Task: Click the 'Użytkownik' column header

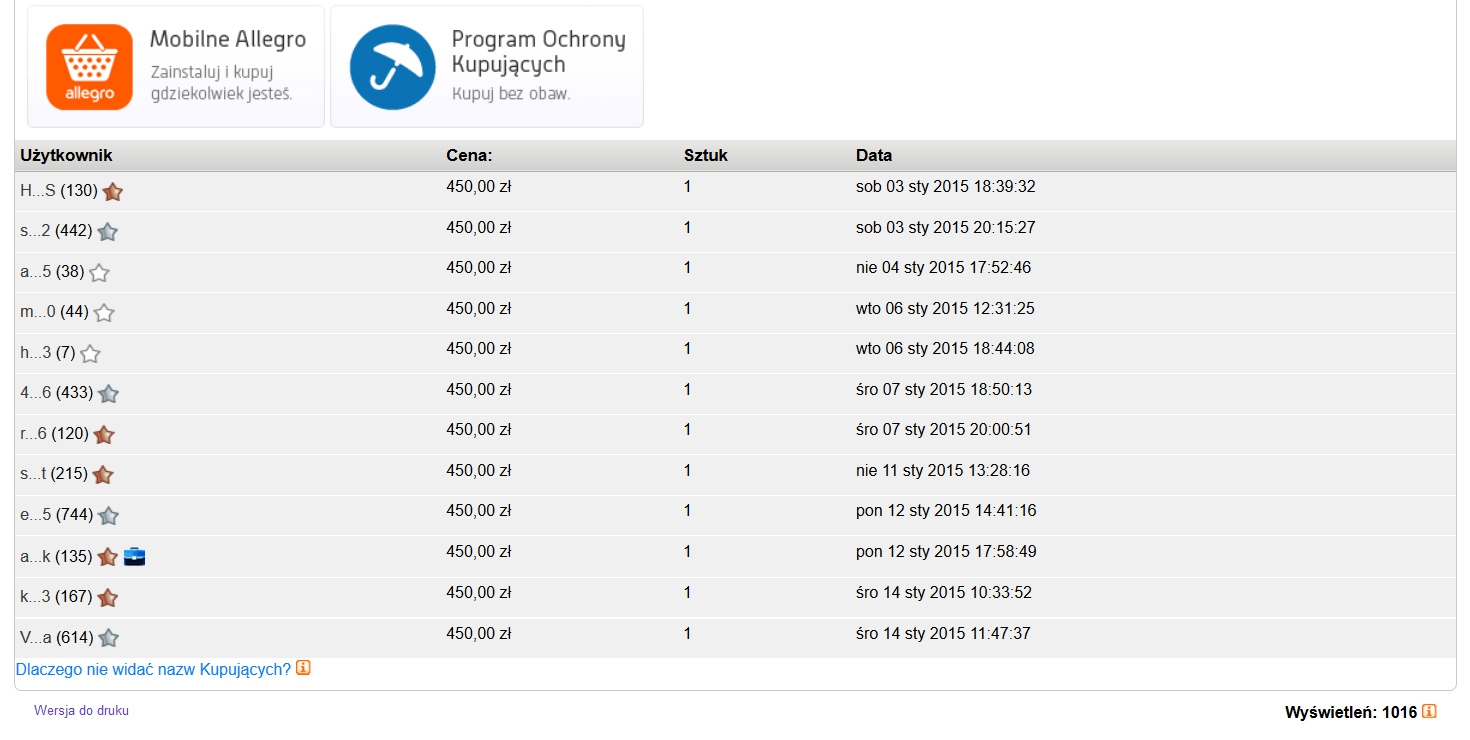Action: click(x=66, y=156)
